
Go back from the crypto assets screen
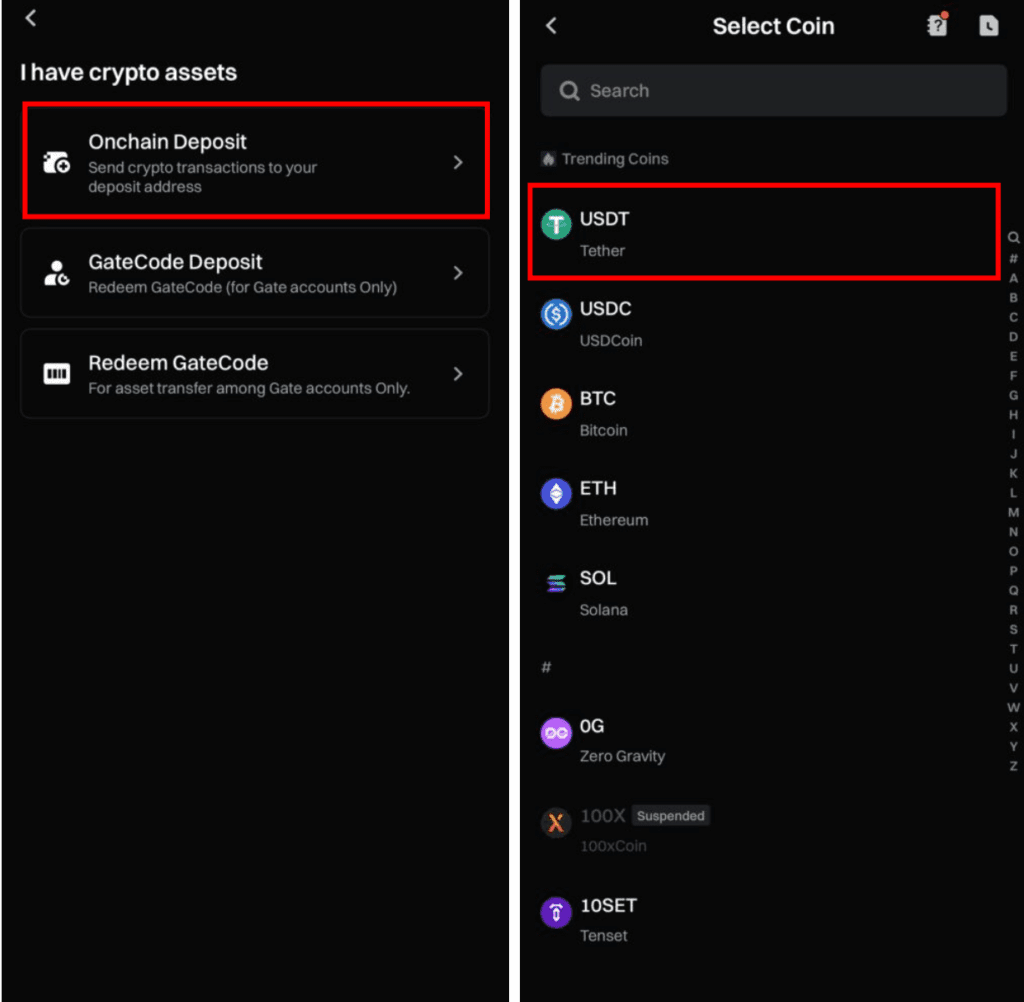click(30, 18)
